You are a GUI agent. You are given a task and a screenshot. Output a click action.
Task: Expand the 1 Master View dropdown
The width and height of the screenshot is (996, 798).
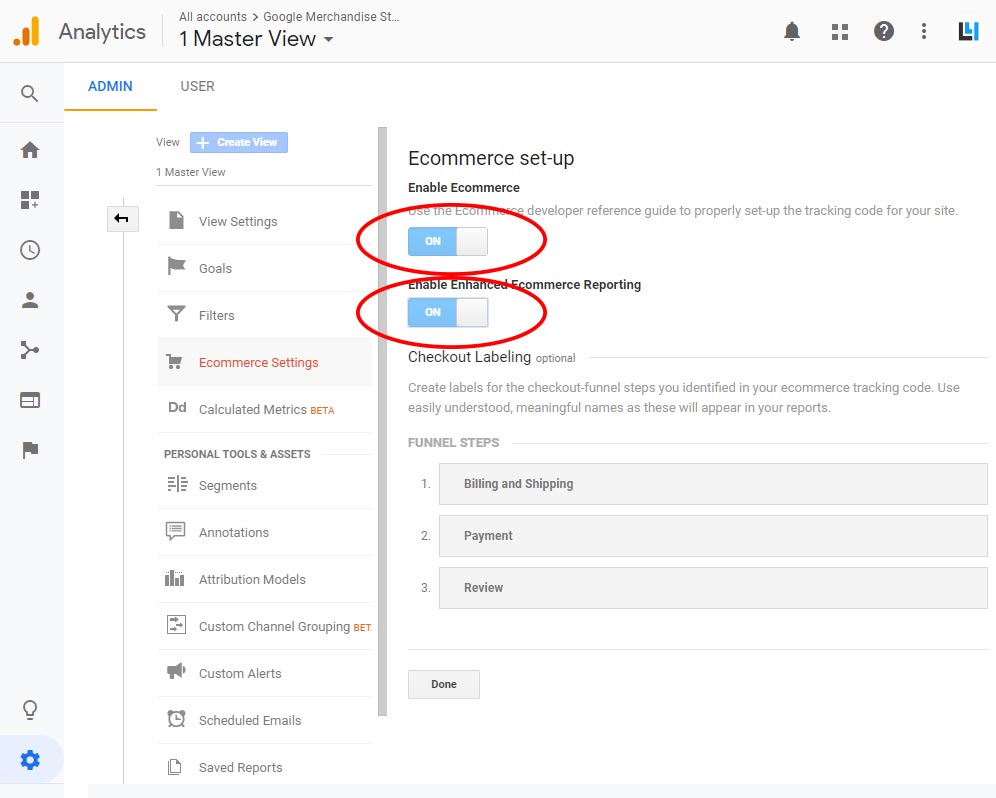pyautogui.click(x=256, y=39)
